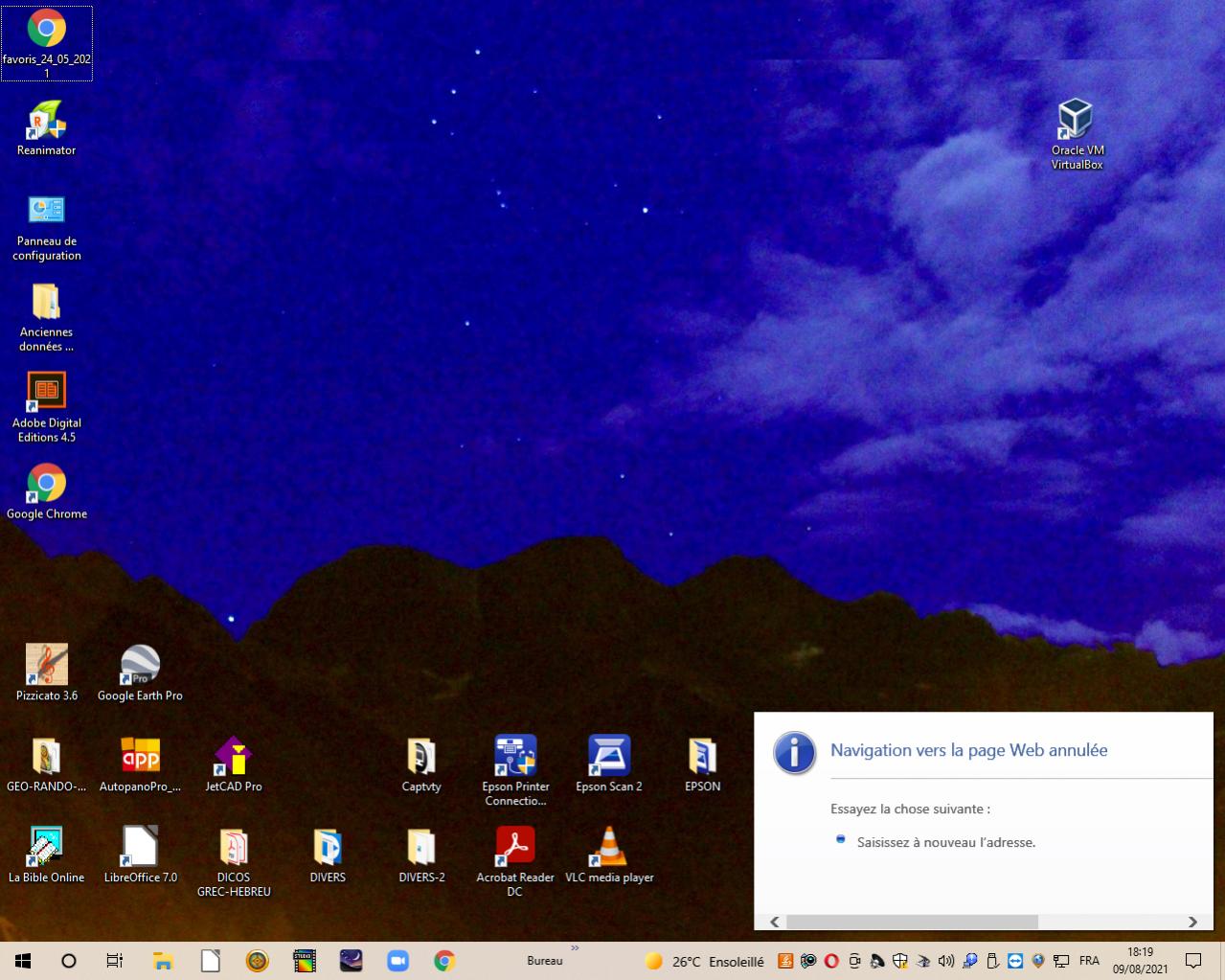Open LibreOffice from the taskbar
The width and height of the screenshot is (1225, 980).
click(x=210, y=961)
